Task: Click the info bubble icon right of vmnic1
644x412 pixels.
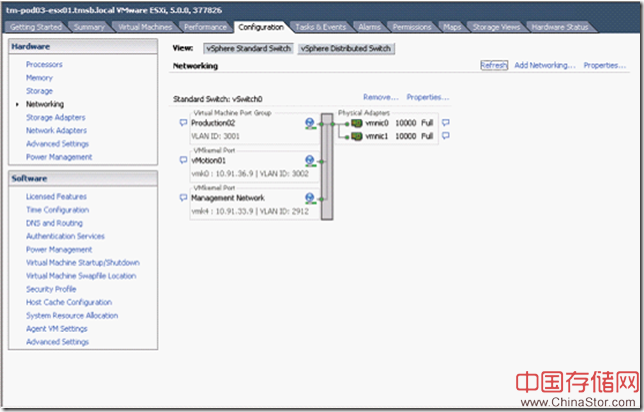Action: (x=446, y=136)
